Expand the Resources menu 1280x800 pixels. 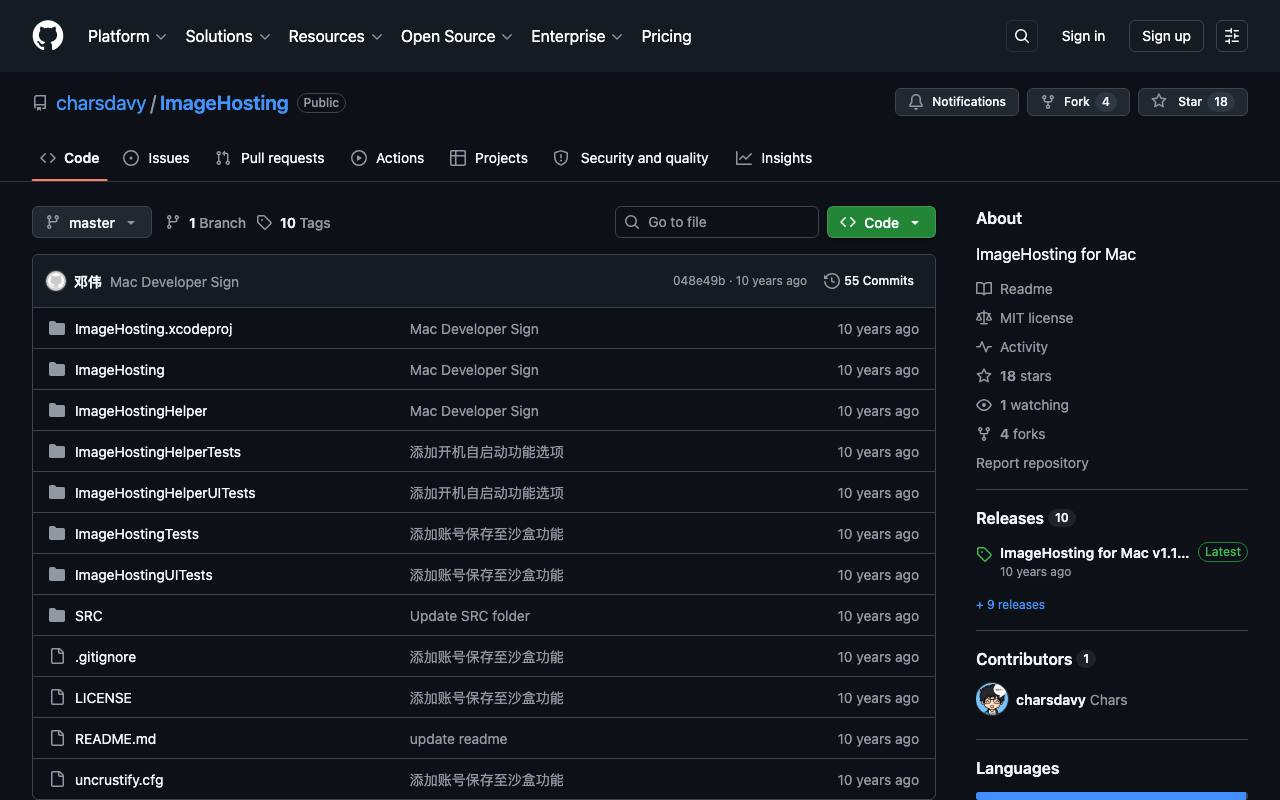(x=335, y=36)
